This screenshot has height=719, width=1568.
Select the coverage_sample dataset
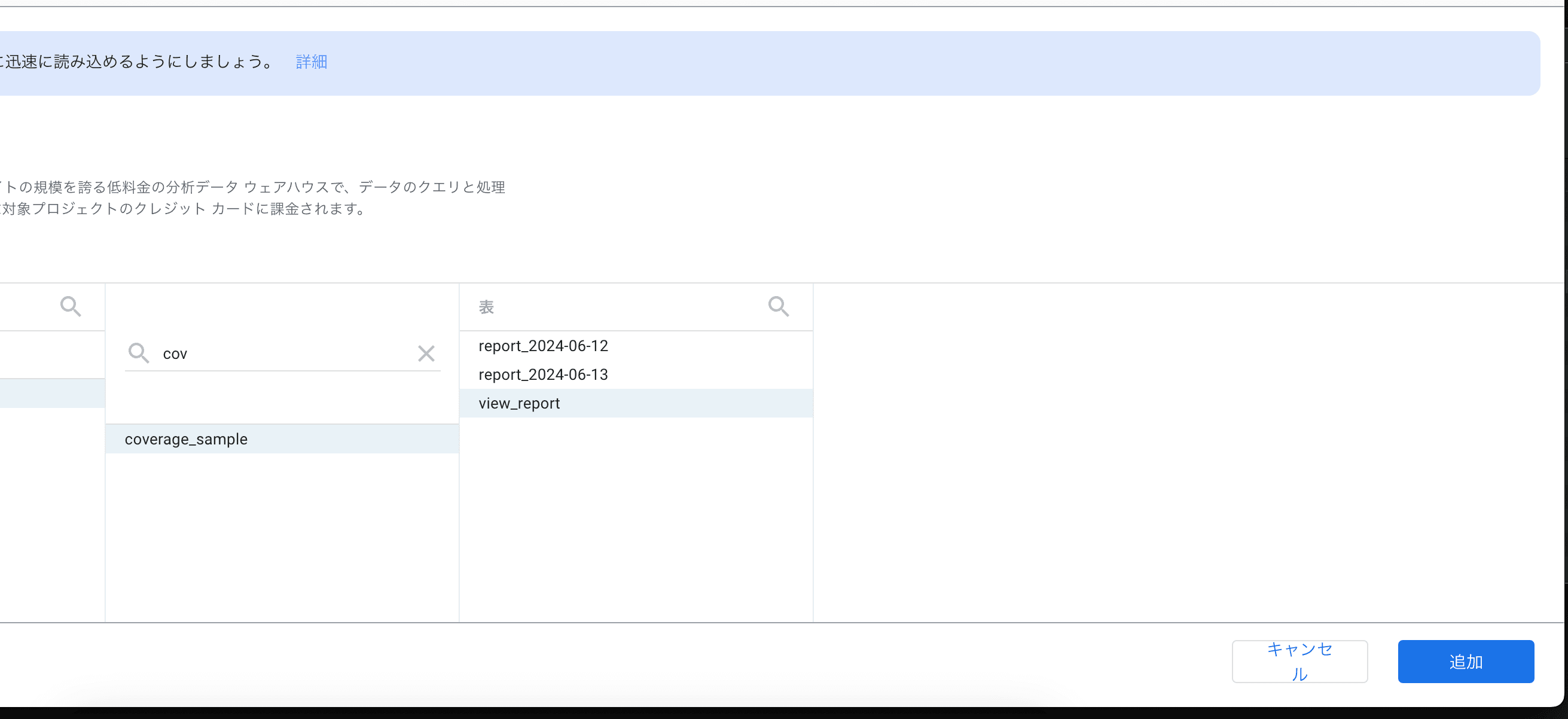point(186,439)
